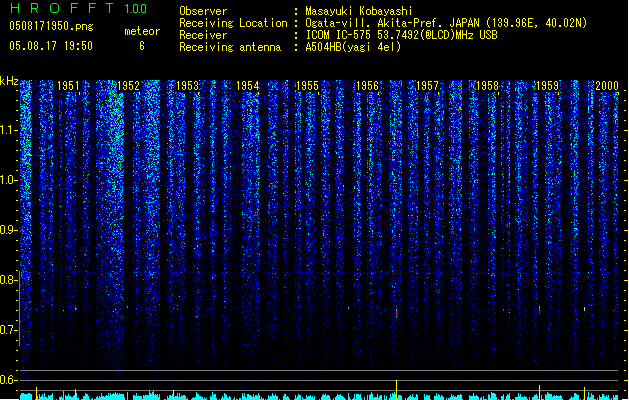Click the Receiver label
This screenshot has height=400, width=629.
pyautogui.click(x=203, y=35)
